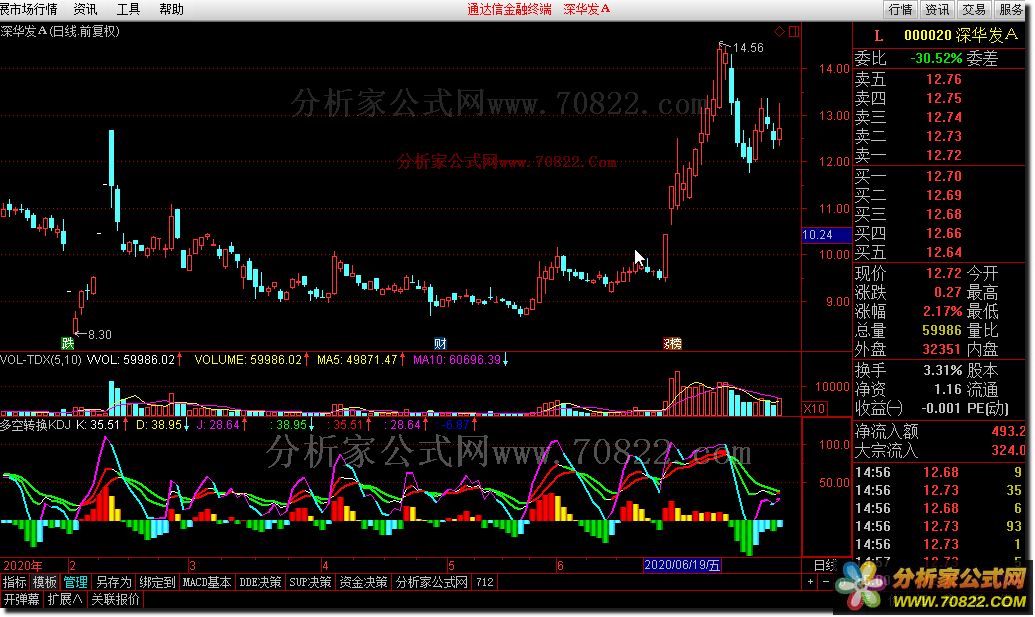This screenshot has height=617, width=1035.
Task: Click the 卖一 12.72 order row
Action: (941, 156)
